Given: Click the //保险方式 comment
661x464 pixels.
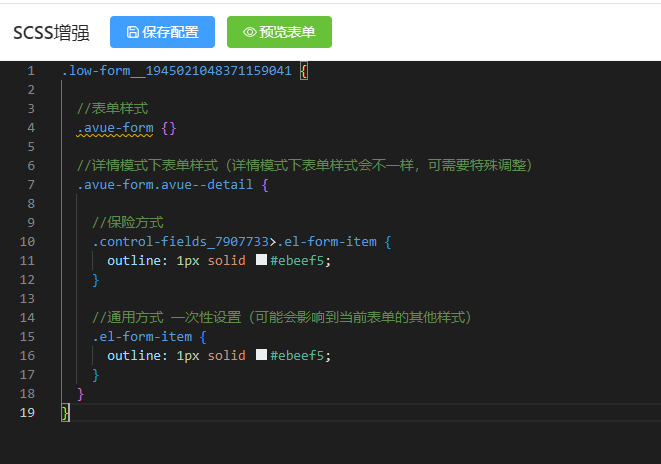Looking at the screenshot, I should click(128, 222).
